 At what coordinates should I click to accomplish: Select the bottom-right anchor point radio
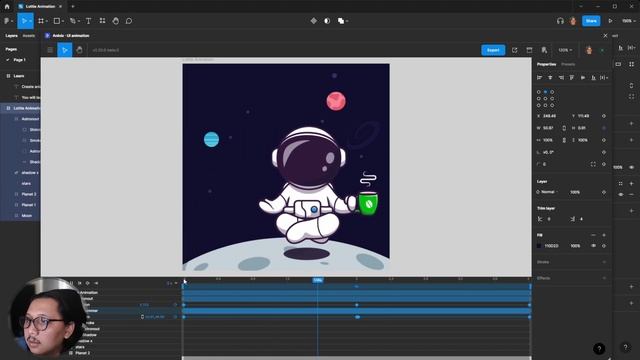coord(552,105)
